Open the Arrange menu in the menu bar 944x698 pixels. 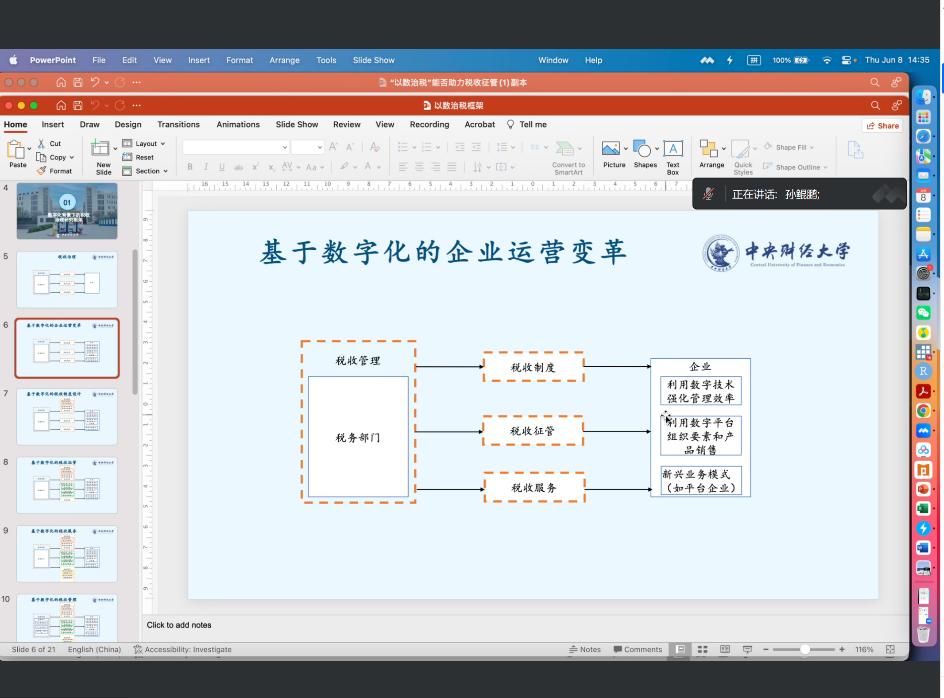[284, 60]
